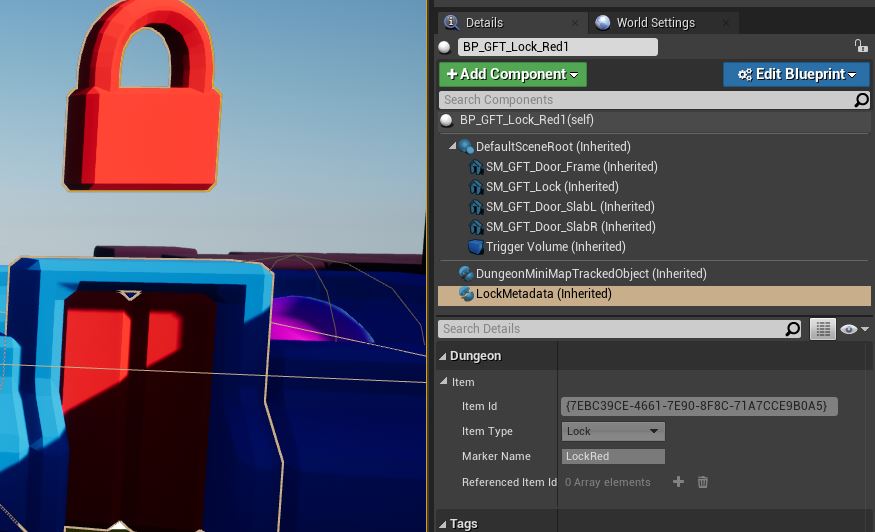The width and height of the screenshot is (875, 532).
Task: Click the SM_GFT_Door_Frame mesh icon
Action: (x=476, y=167)
